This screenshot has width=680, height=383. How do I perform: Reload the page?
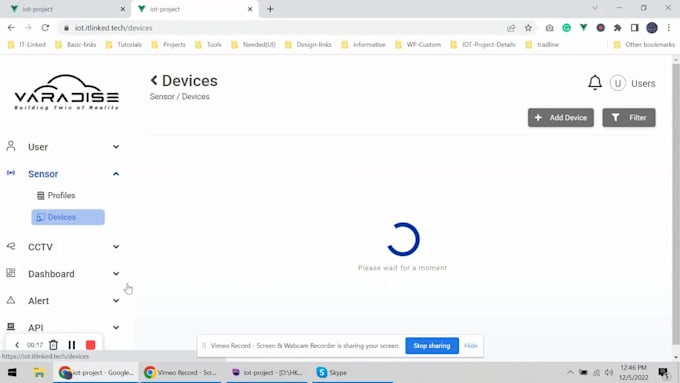click(45, 28)
